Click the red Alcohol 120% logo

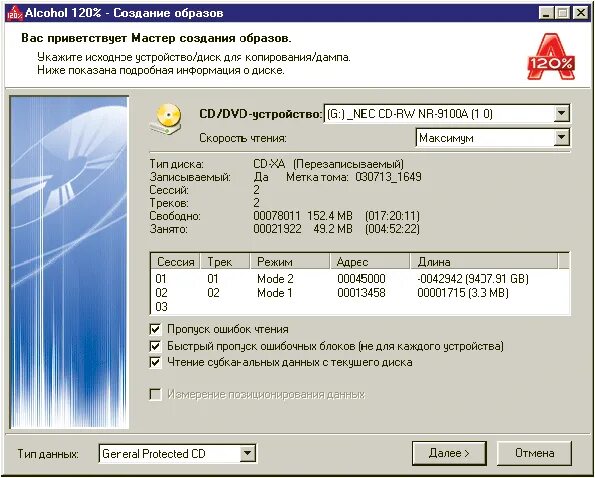point(551,57)
